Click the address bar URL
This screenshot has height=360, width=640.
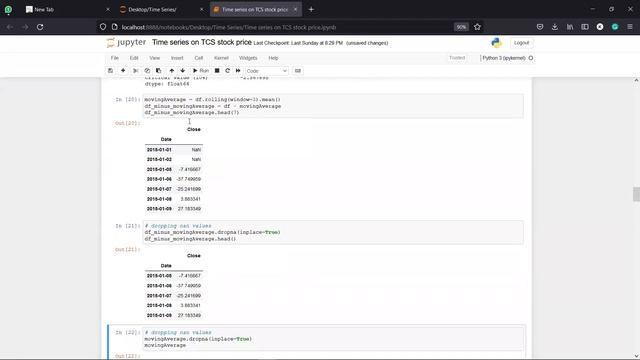tap(229, 27)
